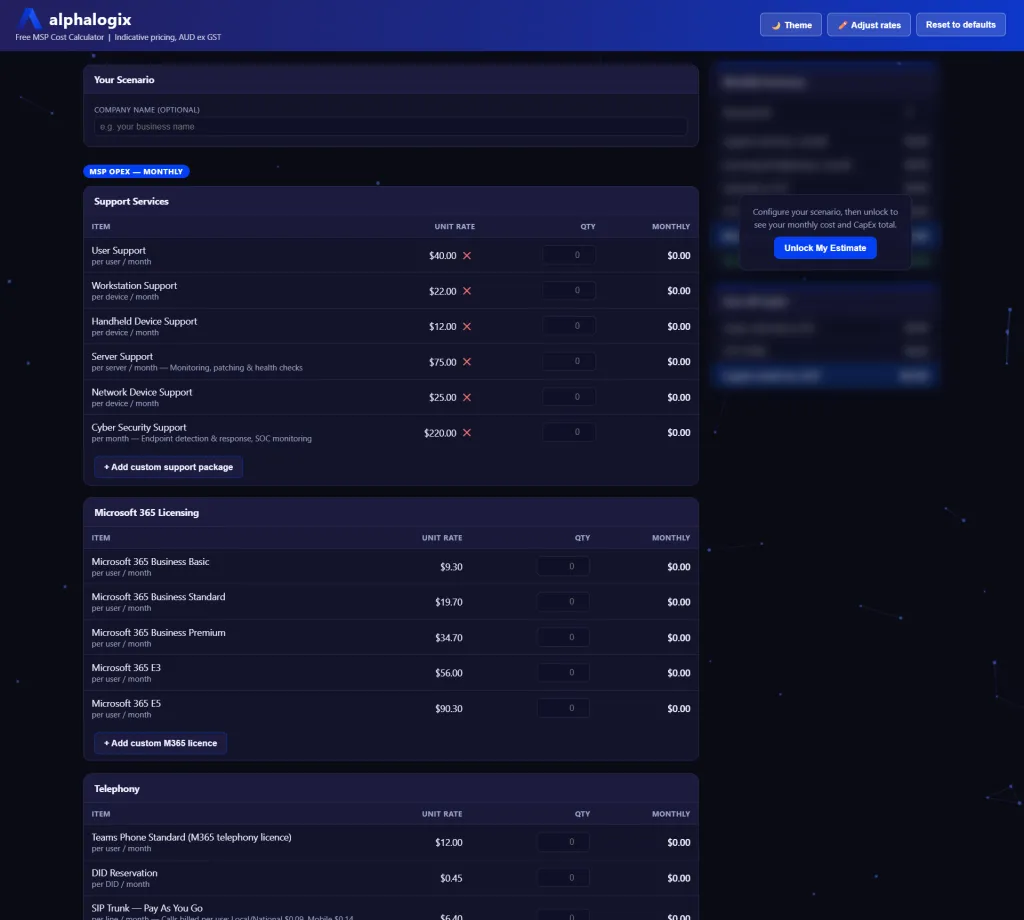Viewport: 1024px width, 920px height.
Task: Click the Microsoft 365 Business Premium label
Action: tap(159, 633)
